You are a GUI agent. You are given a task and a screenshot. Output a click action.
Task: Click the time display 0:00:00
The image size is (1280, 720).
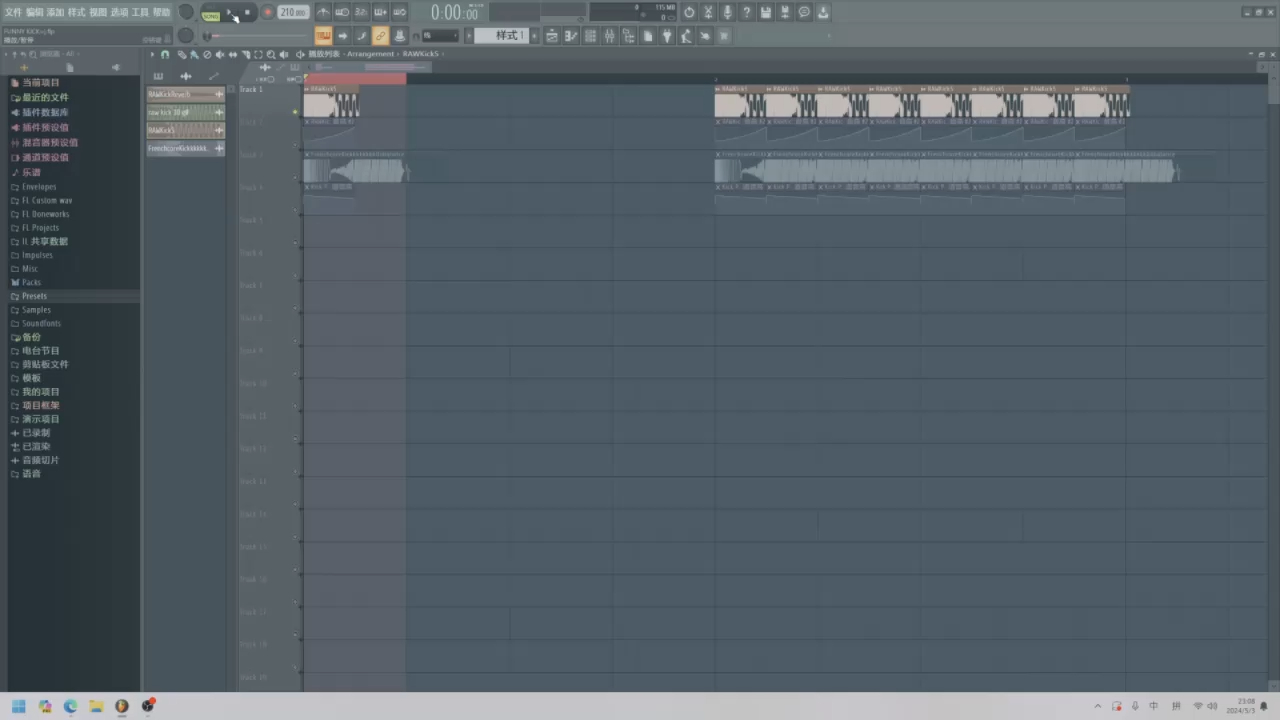[455, 13]
